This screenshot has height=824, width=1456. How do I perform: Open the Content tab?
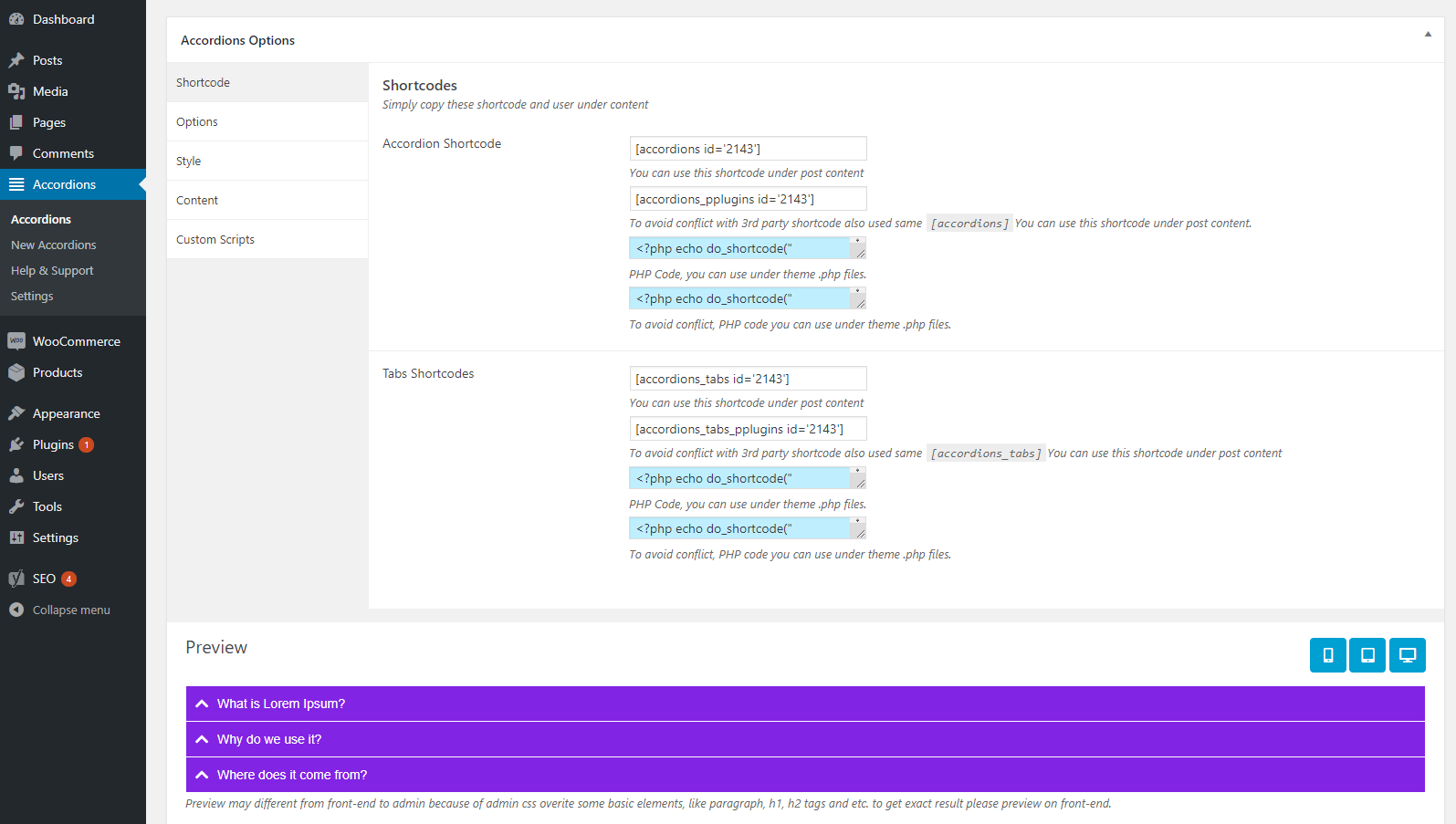point(197,200)
